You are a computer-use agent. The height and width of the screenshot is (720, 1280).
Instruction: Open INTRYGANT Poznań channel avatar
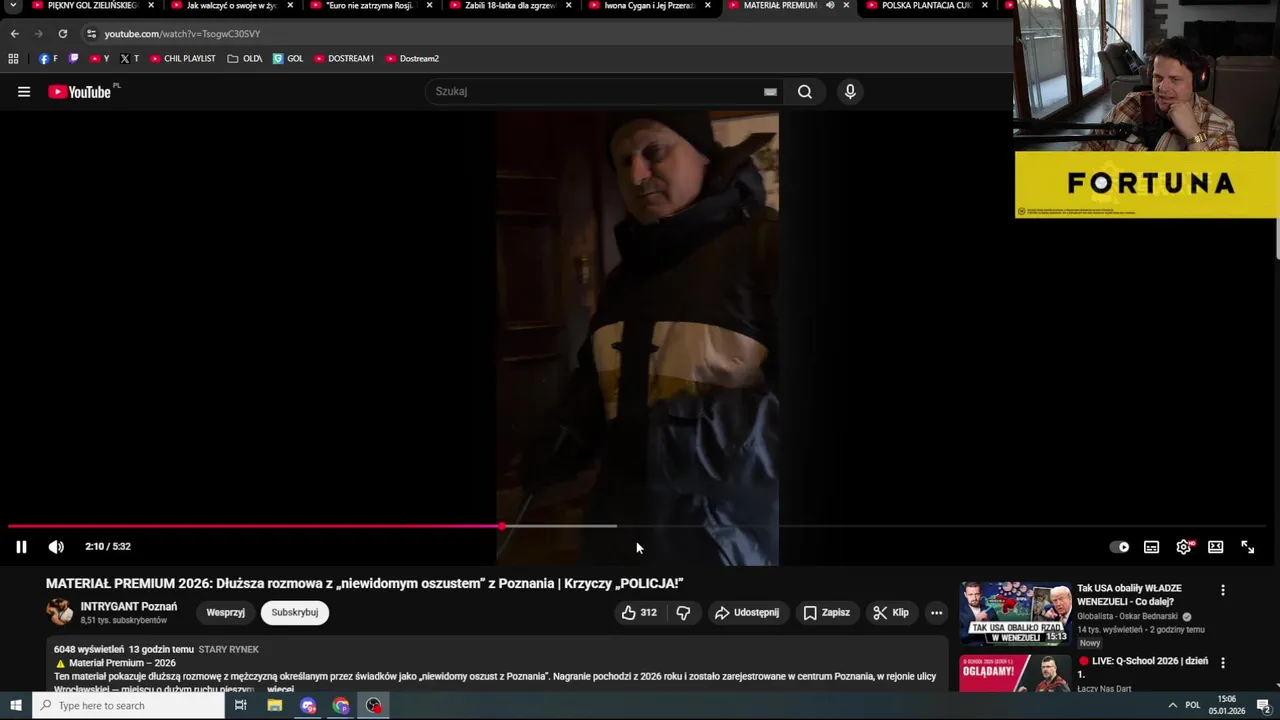[60, 612]
